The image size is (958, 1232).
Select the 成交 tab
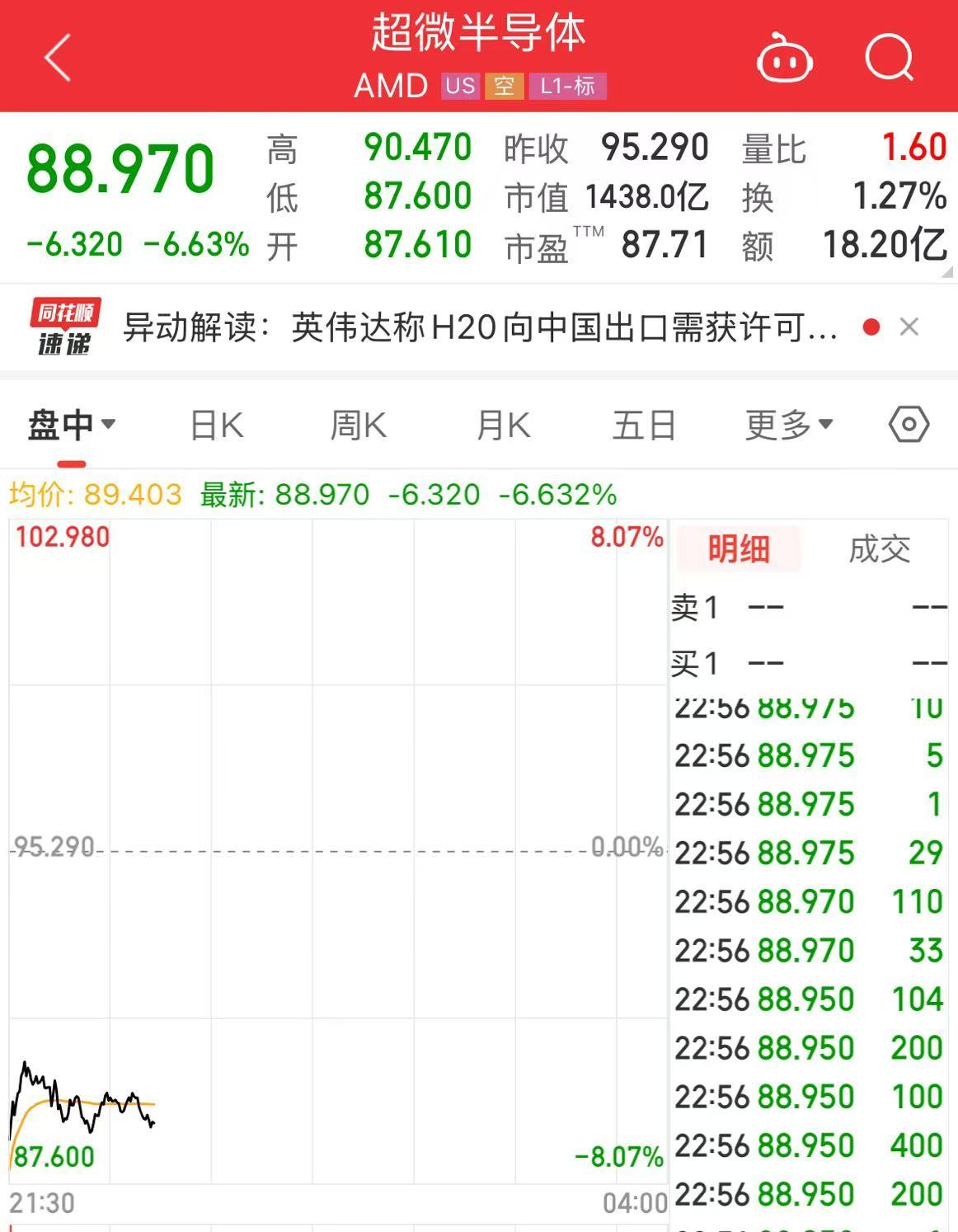tap(879, 548)
